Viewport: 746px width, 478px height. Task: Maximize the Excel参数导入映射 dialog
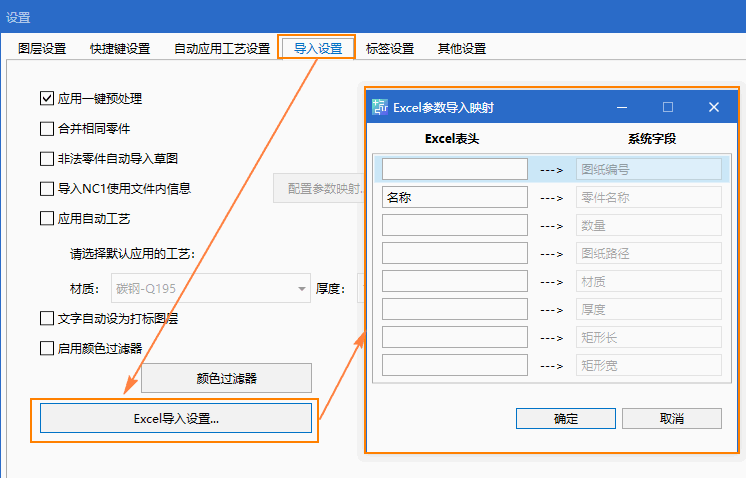668,107
